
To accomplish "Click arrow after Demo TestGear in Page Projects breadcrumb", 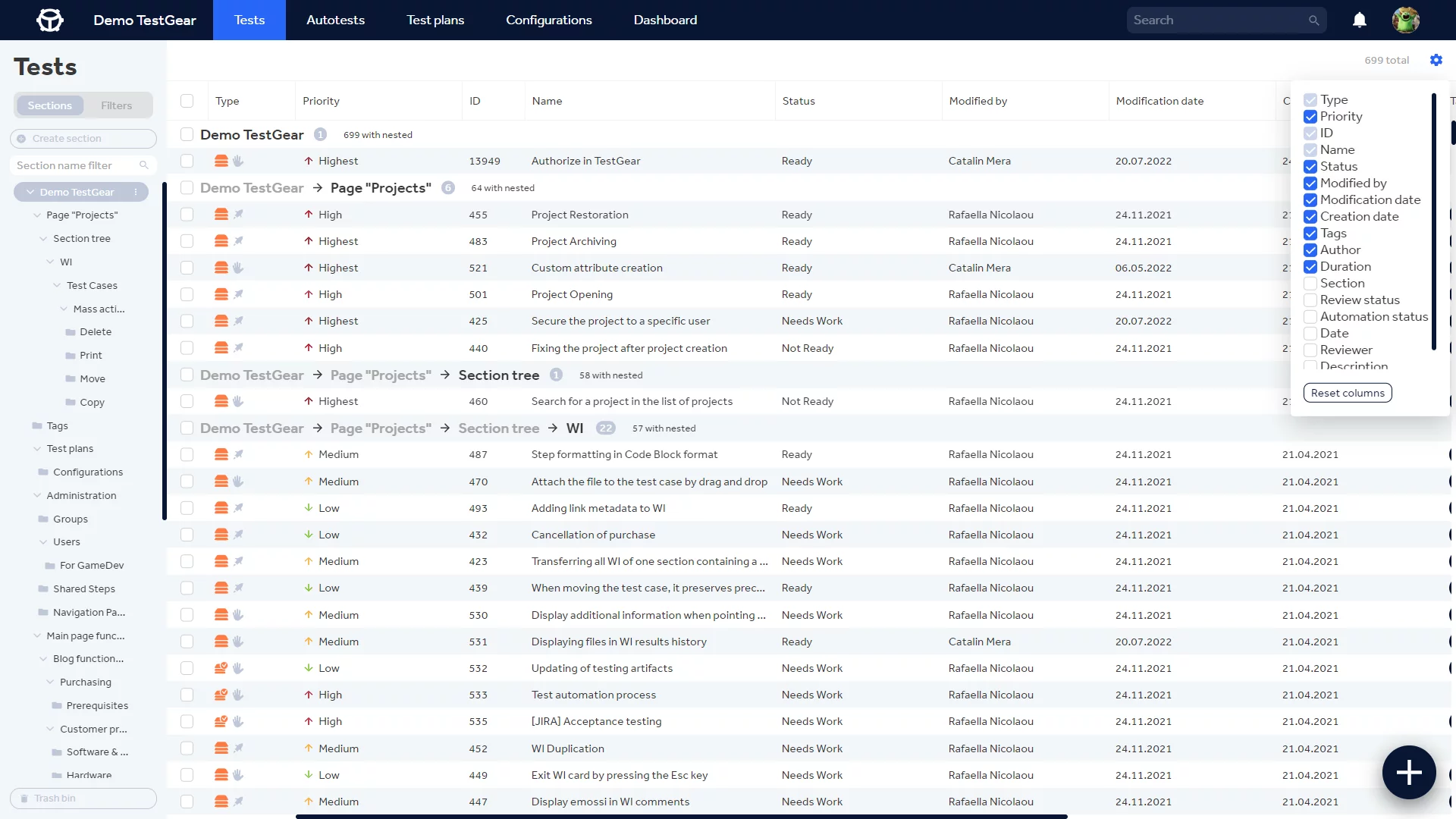I will [x=318, y=188].
